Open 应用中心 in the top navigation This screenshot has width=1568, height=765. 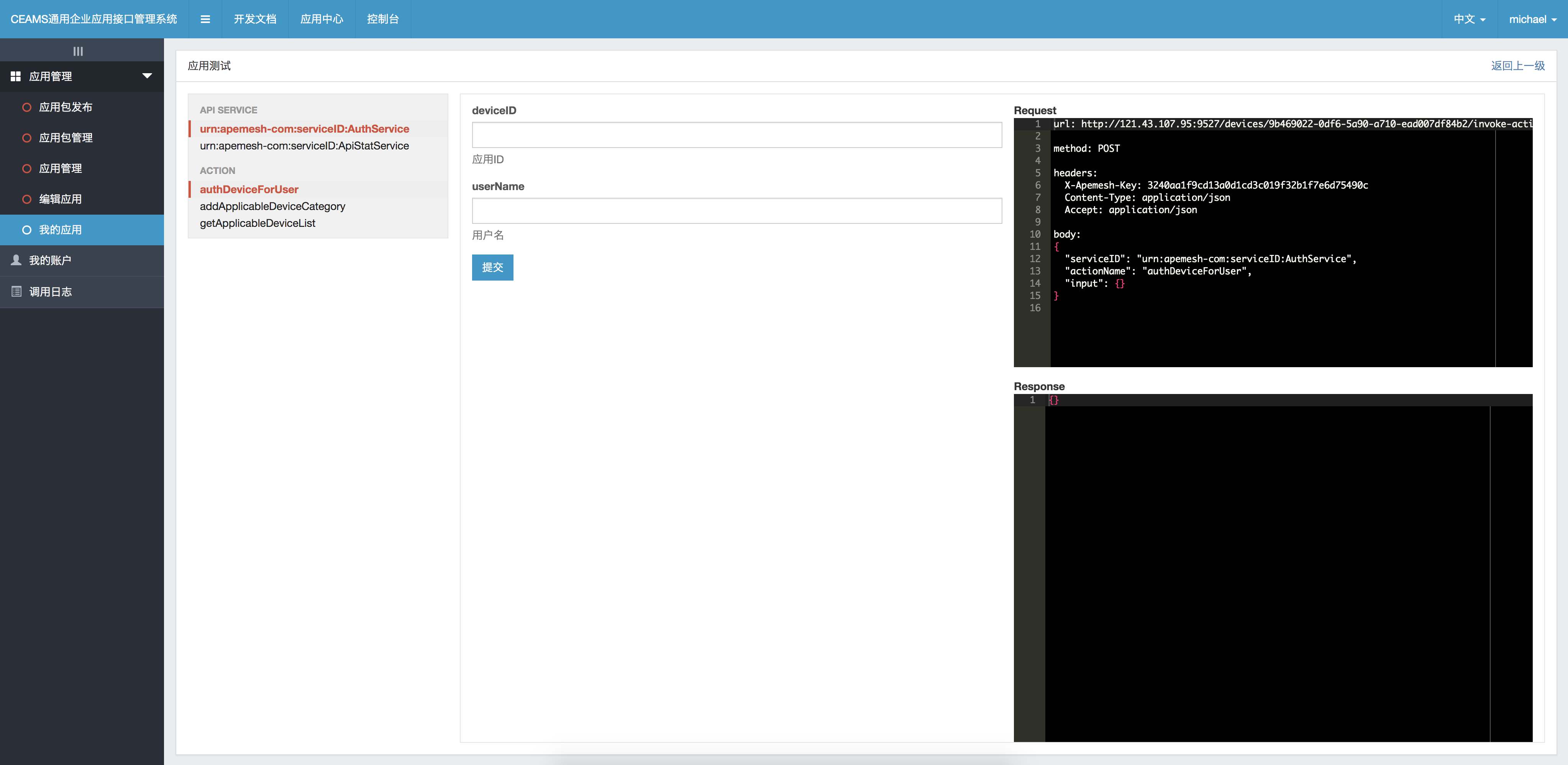pos(321,19)
